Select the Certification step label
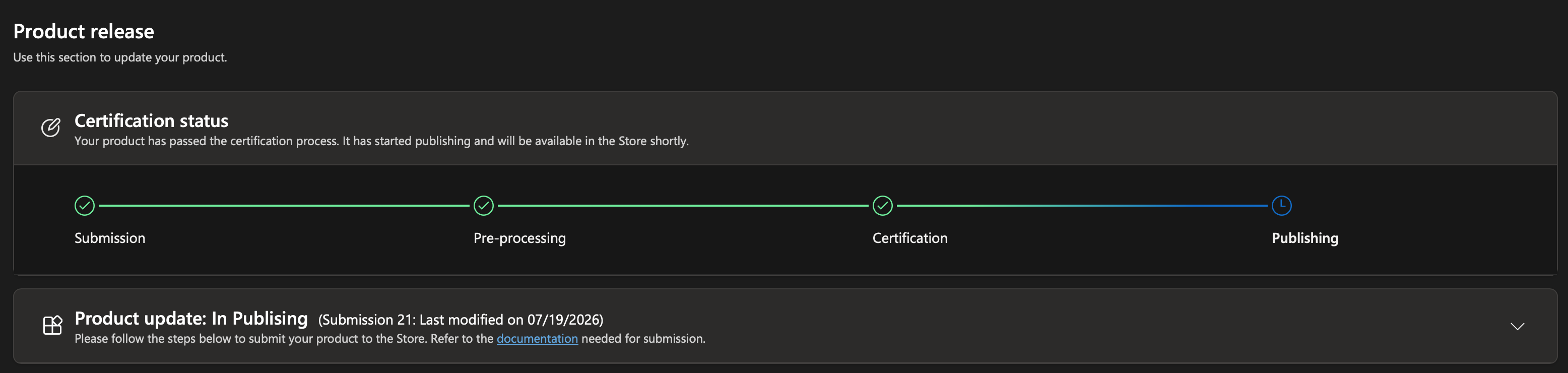Viewport: 1568px width, 373px height. pyautogui.click(x=909, y=238)
